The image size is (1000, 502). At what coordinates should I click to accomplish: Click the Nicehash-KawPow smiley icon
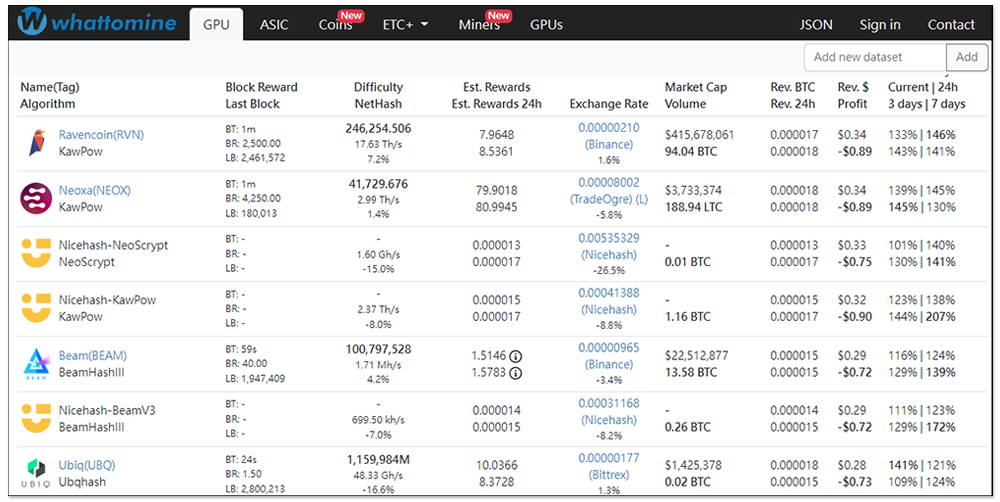tap(36, 308)
